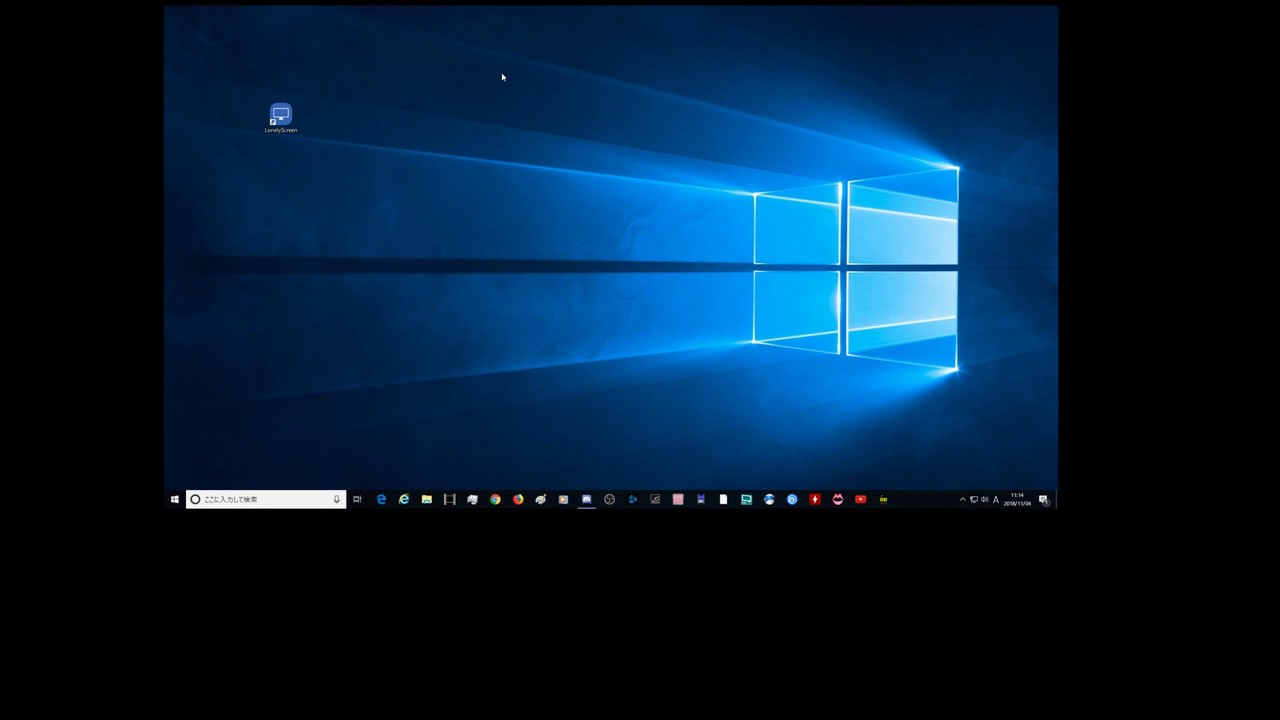Viewport: 1280px width, 720px height.
Task: Launch Internet Explorer from the taskbar
Action: 404,499
